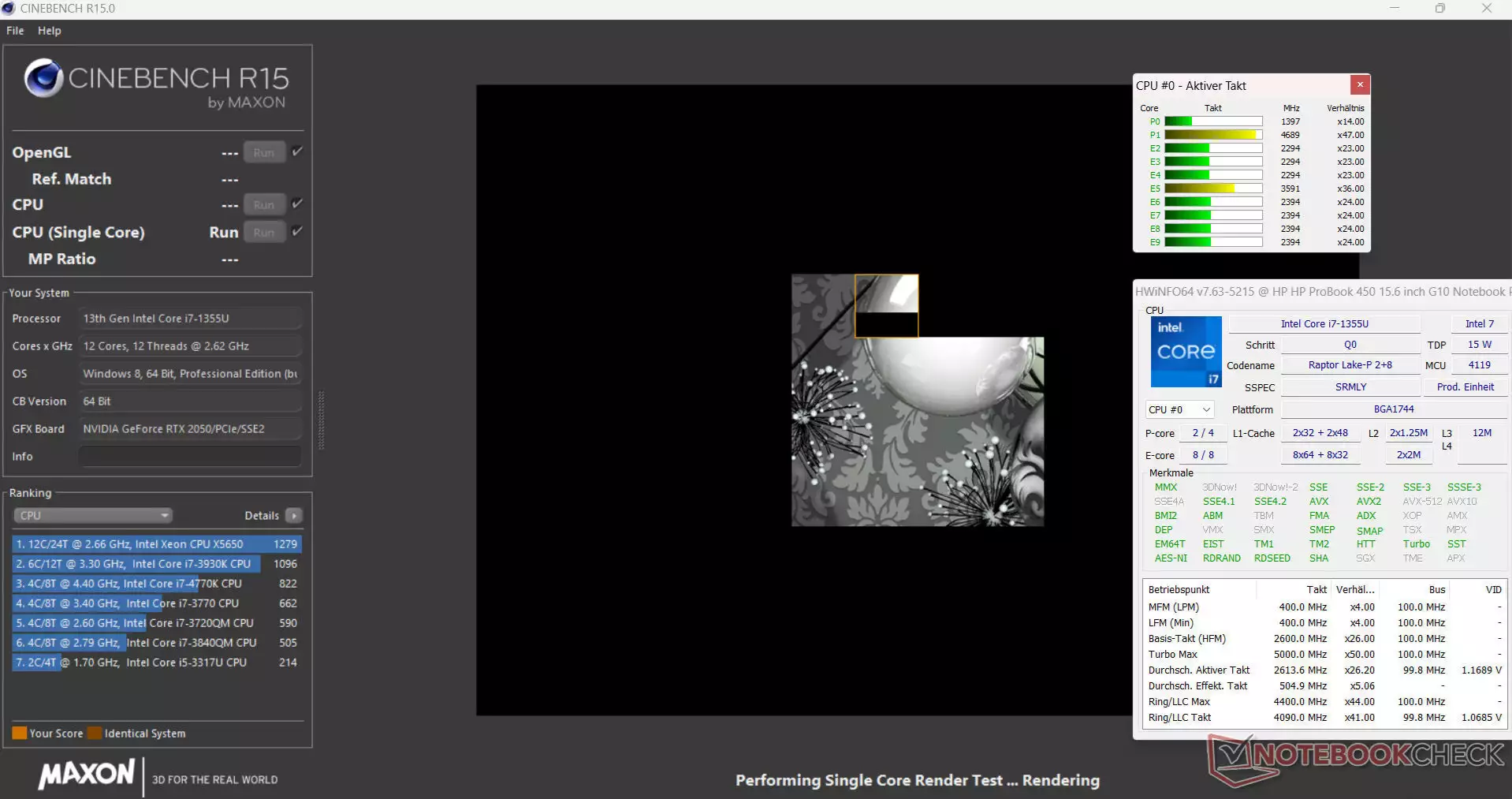
Task: Click the Details arrow icon in Ranking
Action: (293, 516)
